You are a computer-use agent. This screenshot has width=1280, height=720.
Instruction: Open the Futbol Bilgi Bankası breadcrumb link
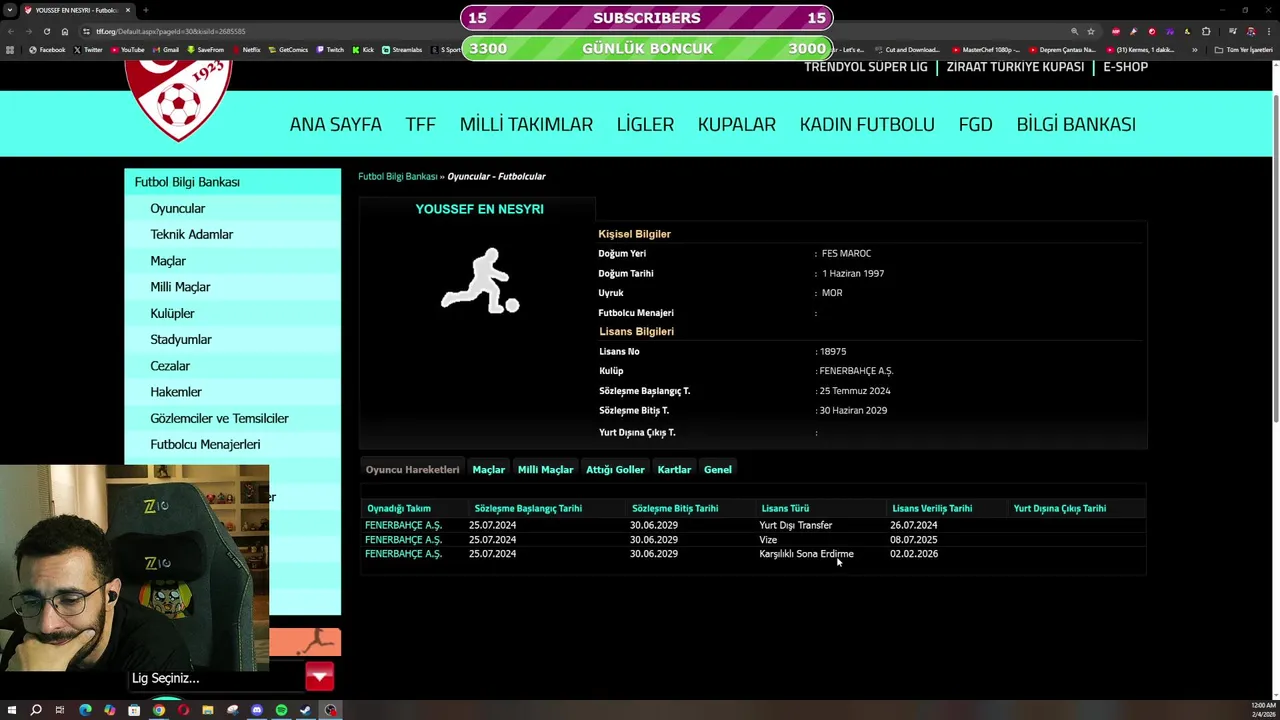pos(397,176)
